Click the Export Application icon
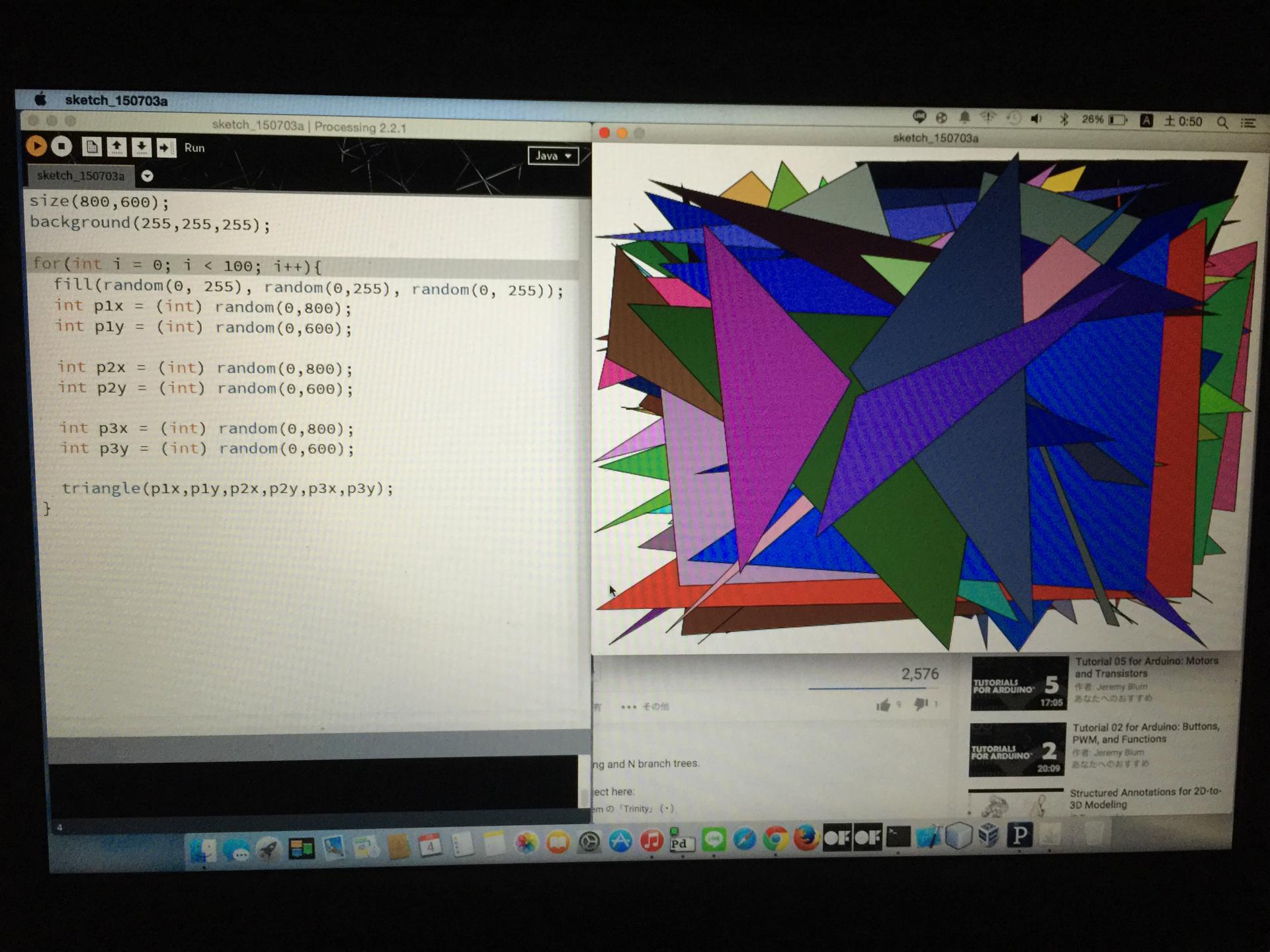This screenshot has width=1270, height=952. tap(165, 147)
